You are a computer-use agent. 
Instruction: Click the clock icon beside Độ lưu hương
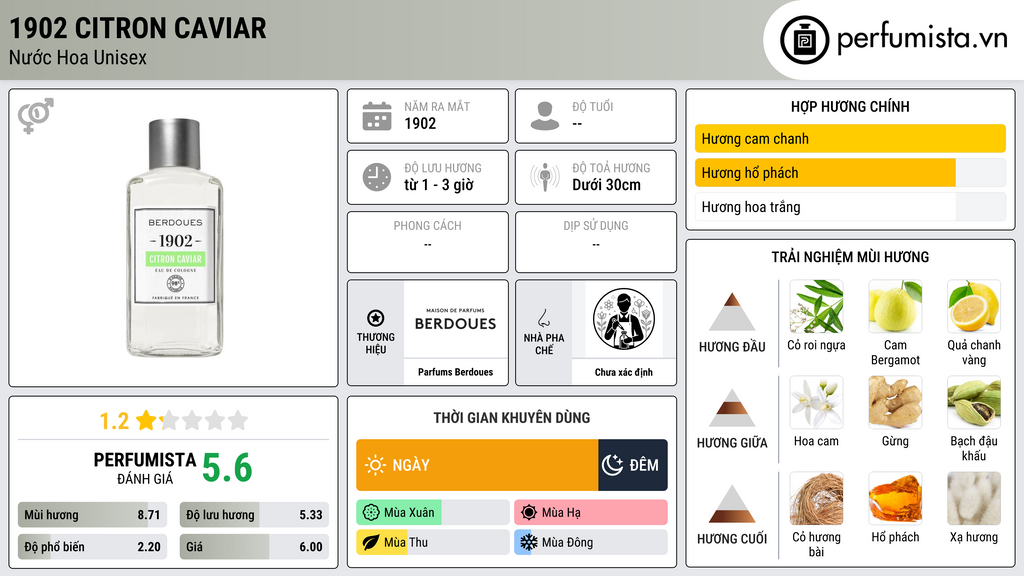tap(377, 177)
